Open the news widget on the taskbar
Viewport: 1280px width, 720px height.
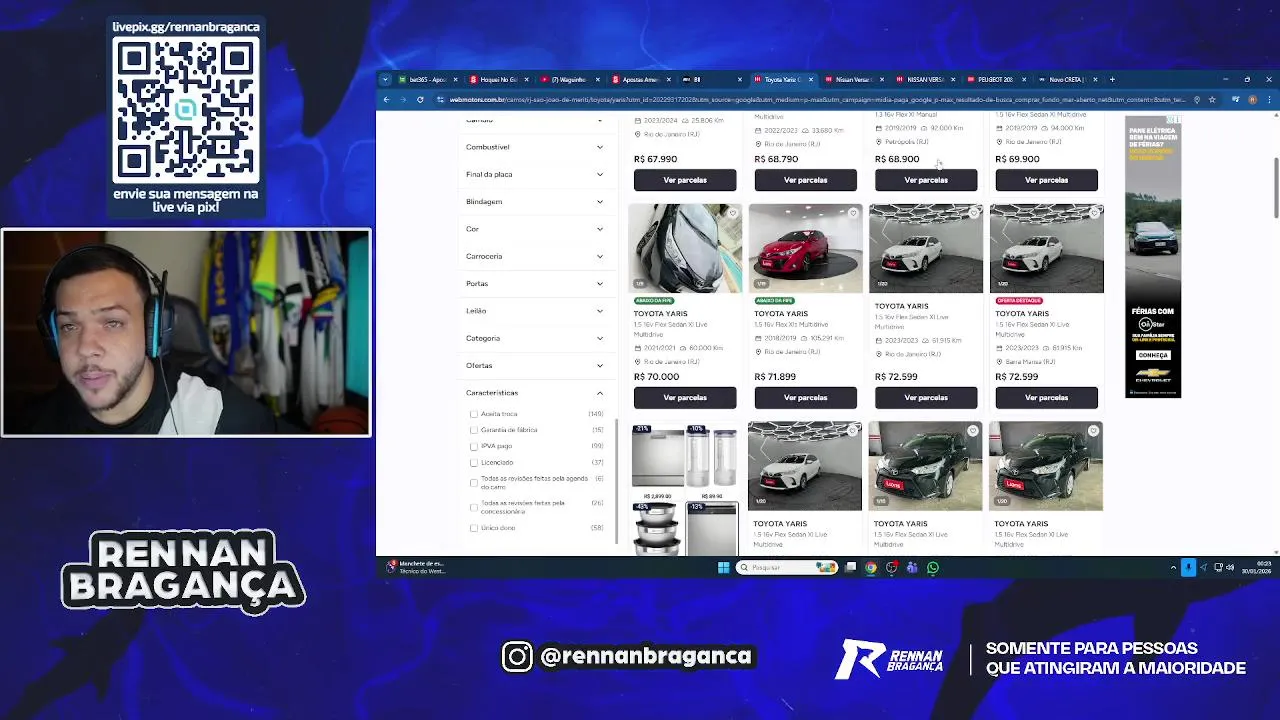tap(416, 567)
